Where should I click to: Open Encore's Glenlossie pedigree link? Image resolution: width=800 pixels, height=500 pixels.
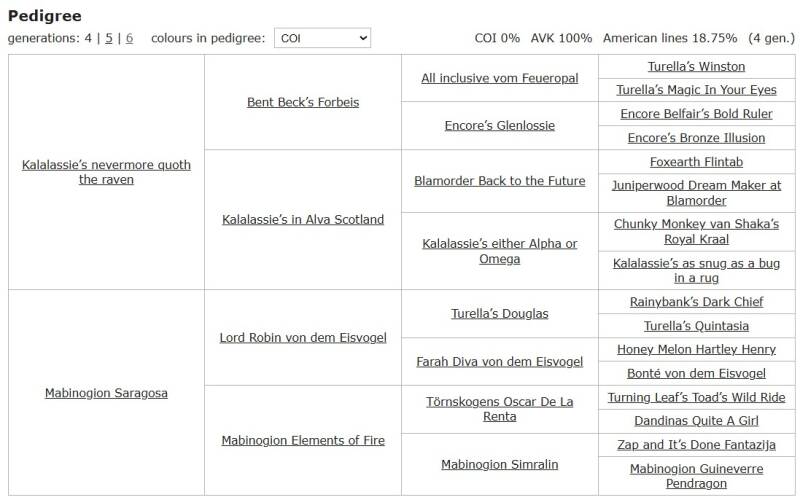pos(499,126)
